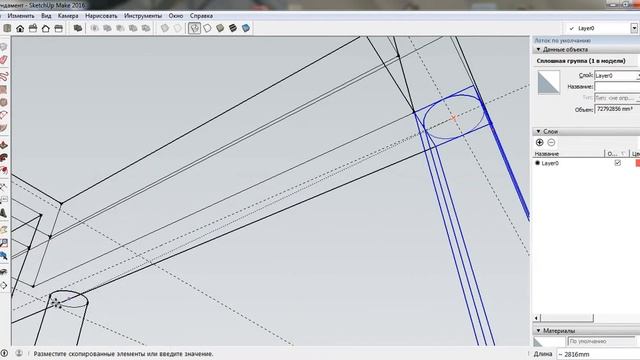Viewport: 640px width, 360px height.
Task: Open the Тип type dropdown
Action: click(x=617, y=98)
